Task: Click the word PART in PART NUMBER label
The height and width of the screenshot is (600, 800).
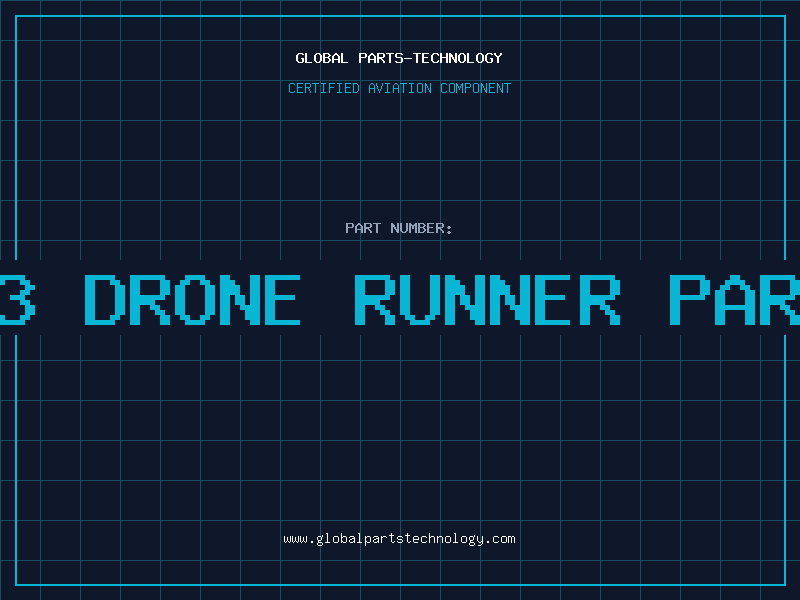Action: (x=363, y=228)
